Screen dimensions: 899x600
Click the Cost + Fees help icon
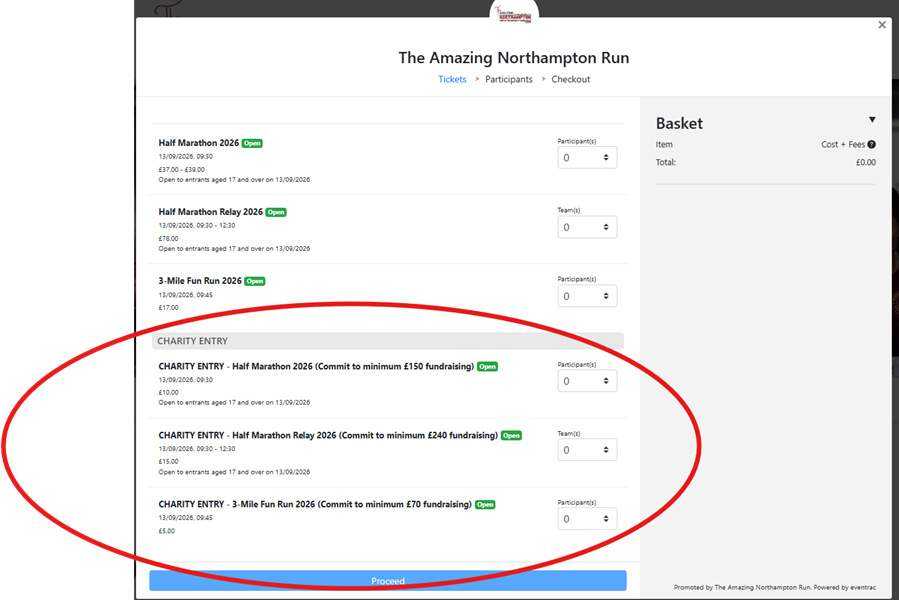pos(871,145)
